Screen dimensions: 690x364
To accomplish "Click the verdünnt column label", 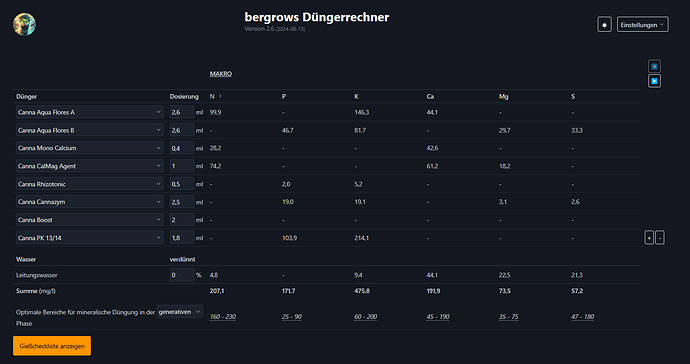I will pyautogui.click(x=182, y=259).
